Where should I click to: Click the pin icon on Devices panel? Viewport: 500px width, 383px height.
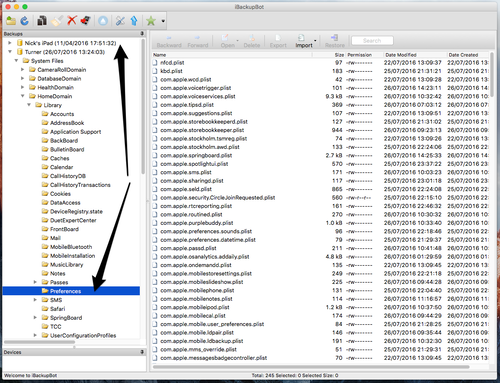click(x=142, y=352)
